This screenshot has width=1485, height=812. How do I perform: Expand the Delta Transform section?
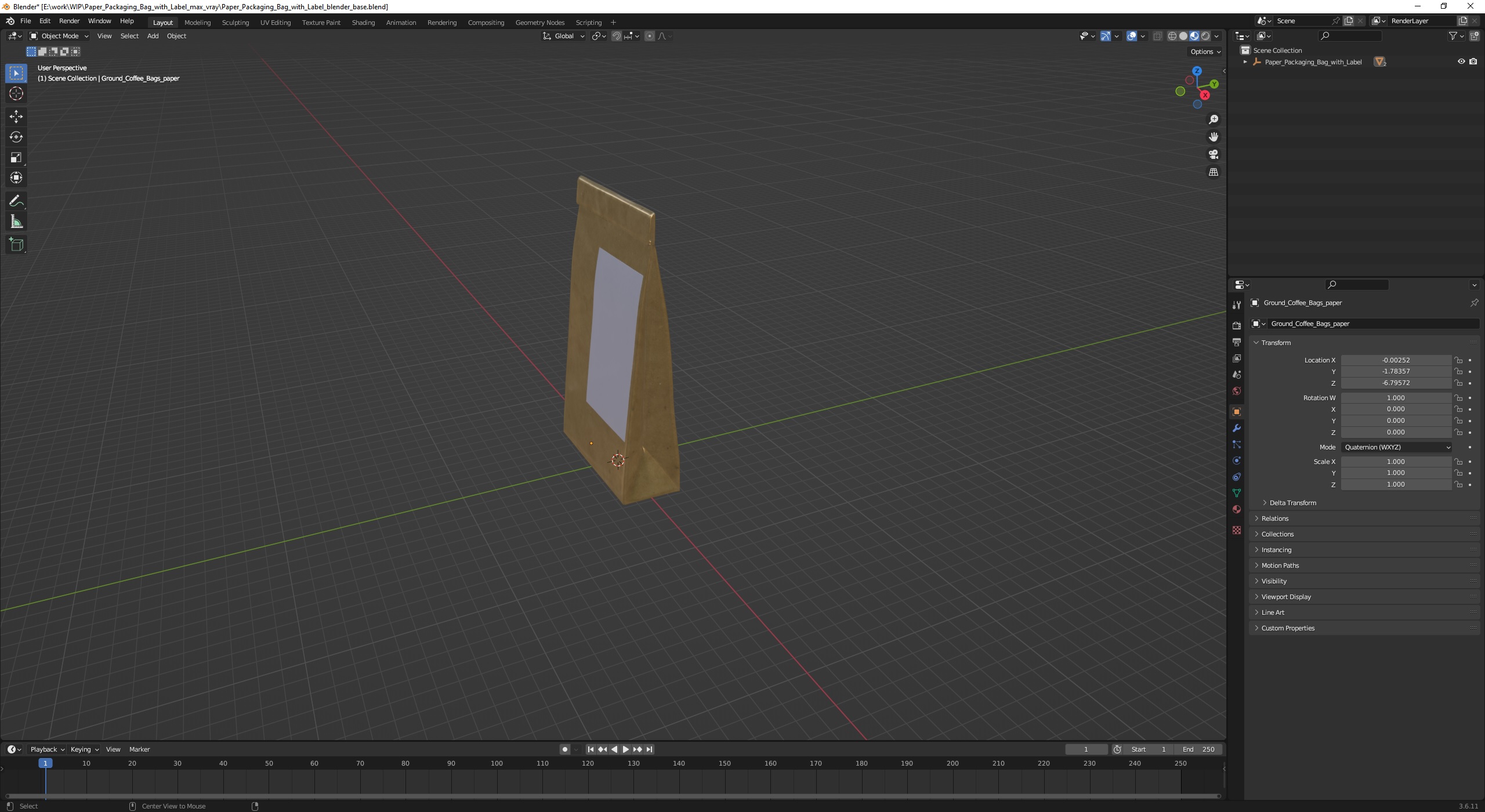tap(1292, 503)
